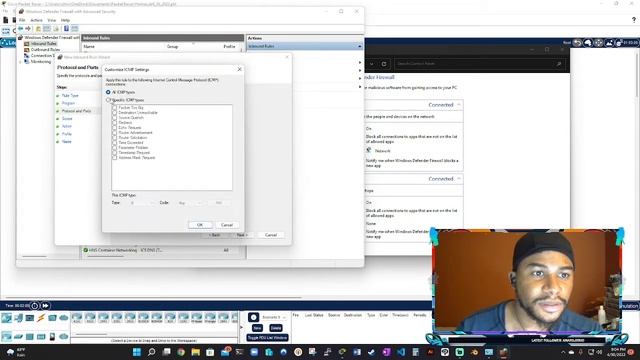Click Cancel in the New Inbound Rule Wizard
The height and width of the screenshot is (360, 640).
(x=271, y=235)
